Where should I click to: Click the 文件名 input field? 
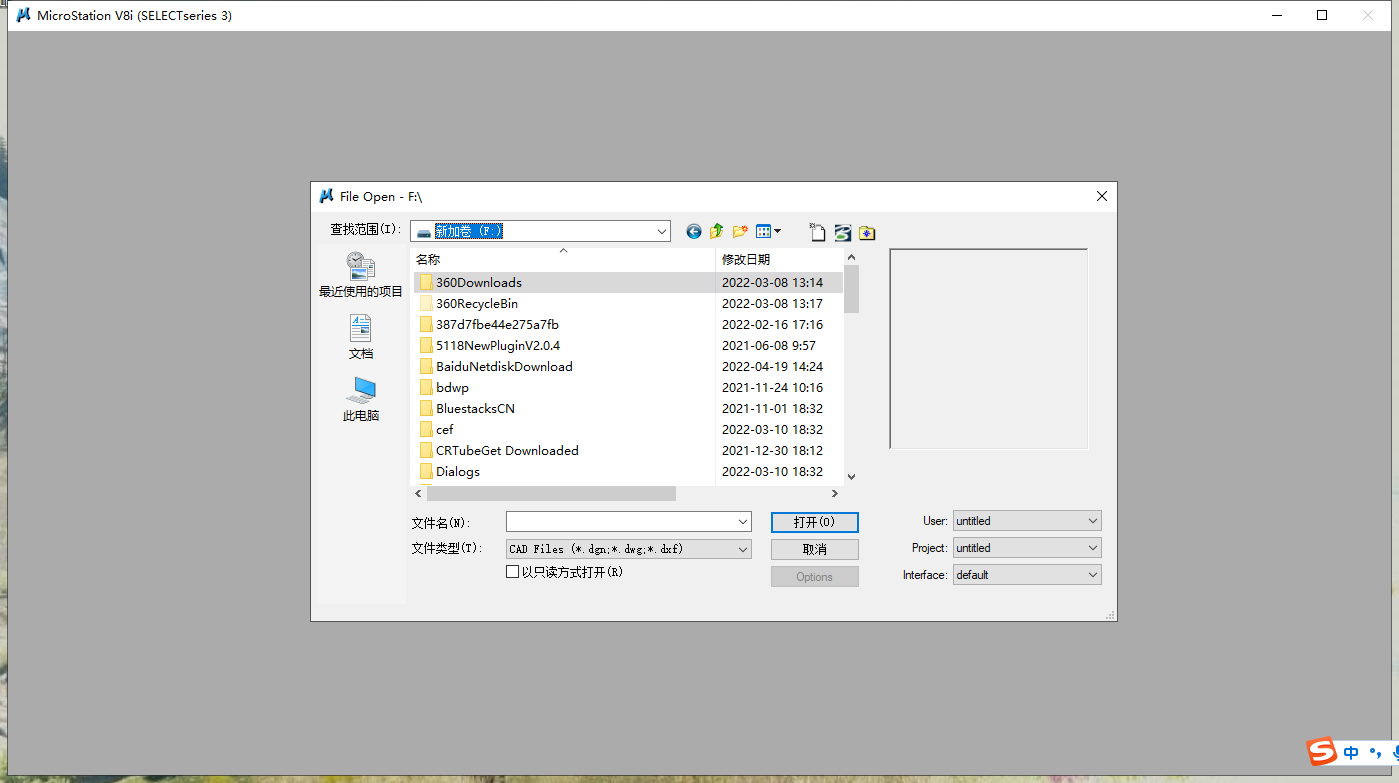(621, 522)
